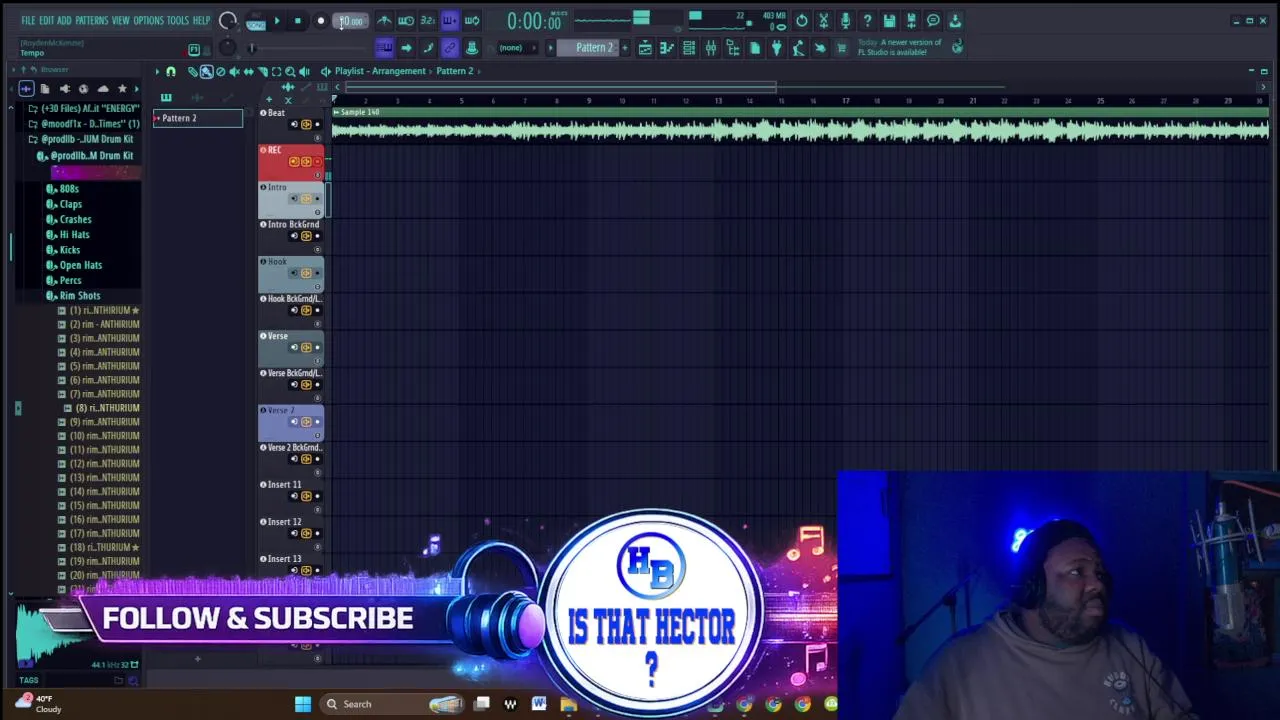The height and width of the screenshot is (720, 1280).
Task: Click the question mark help icon
Action: point(867,20)
